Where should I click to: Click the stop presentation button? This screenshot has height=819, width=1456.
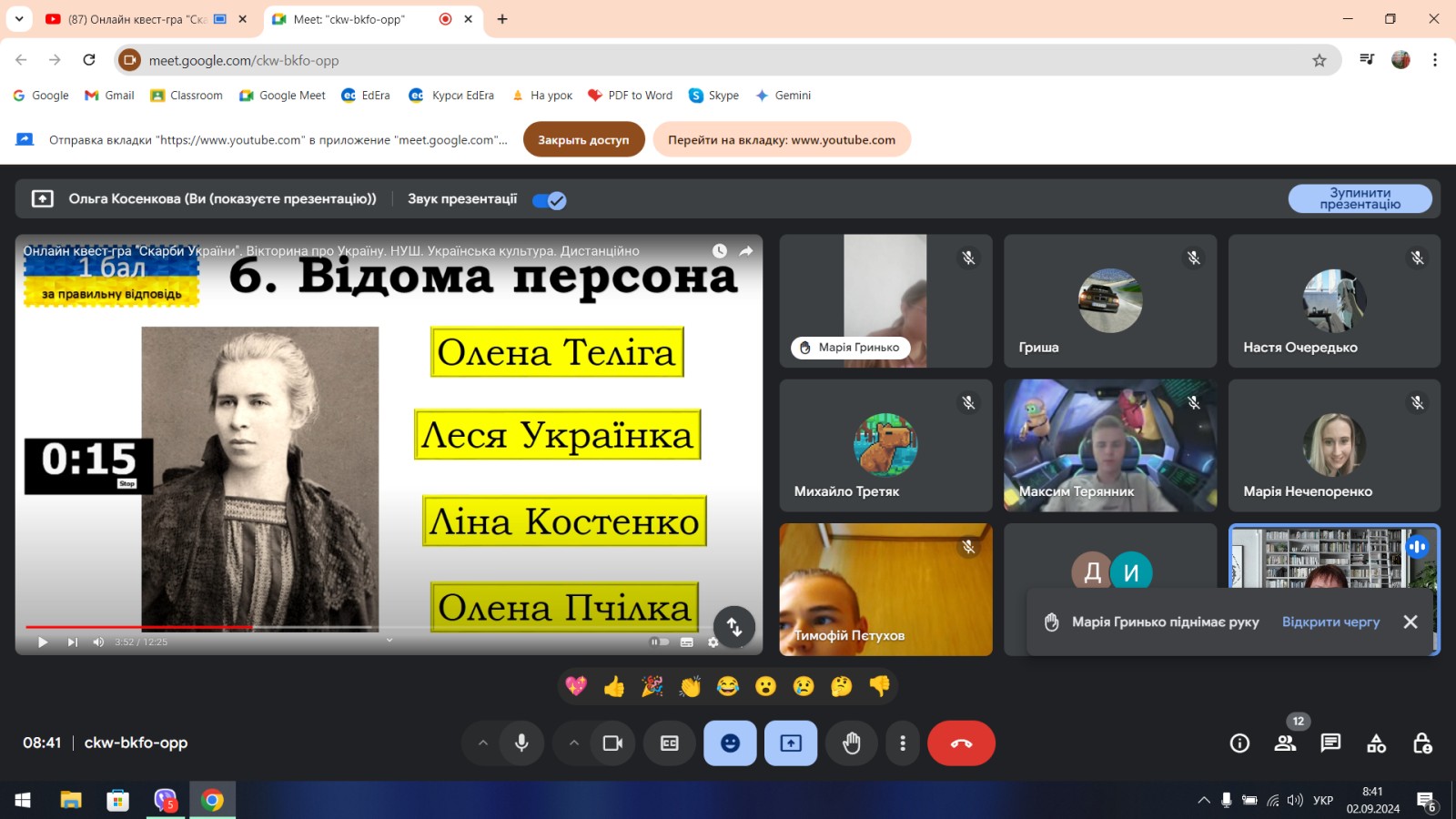(1360, 198)
